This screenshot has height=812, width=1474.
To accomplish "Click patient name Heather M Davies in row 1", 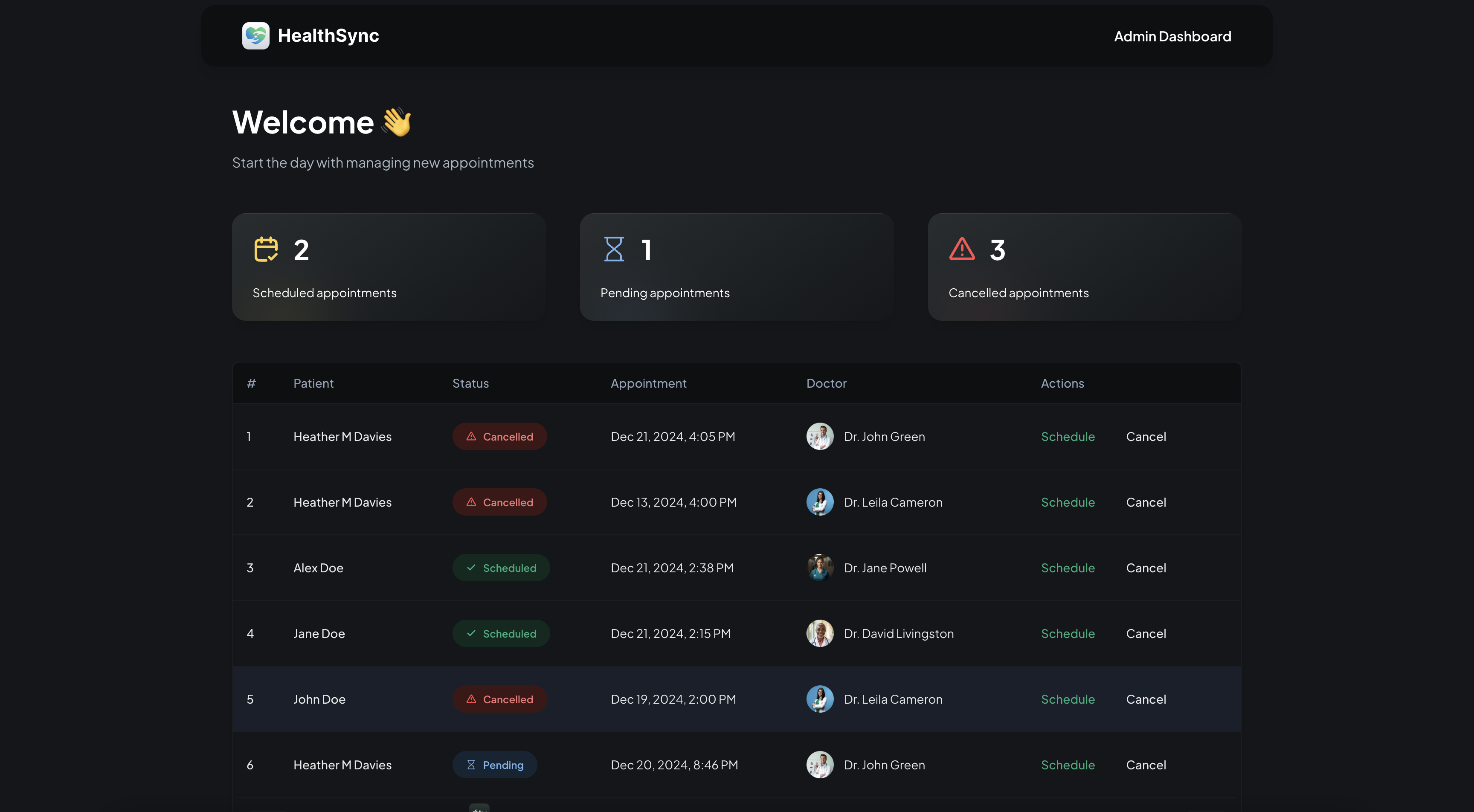I will [342, 436].
